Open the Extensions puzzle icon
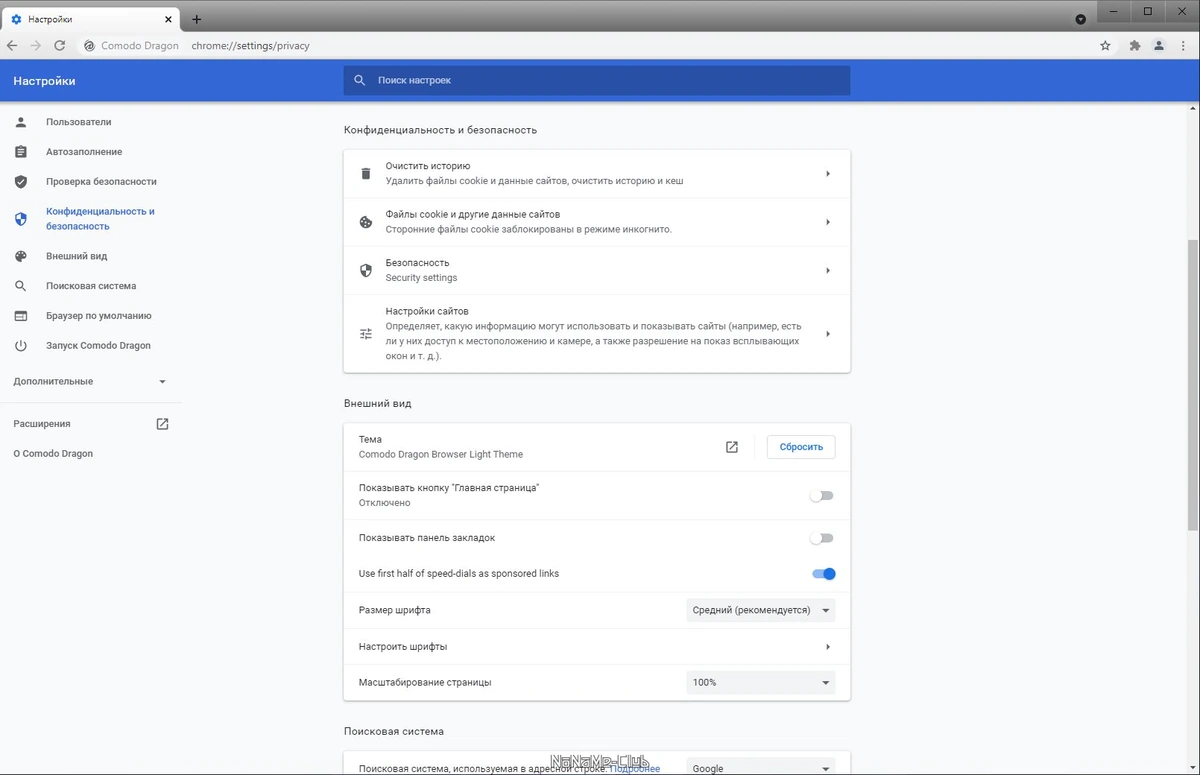1200x775 pixels. 1135,46
